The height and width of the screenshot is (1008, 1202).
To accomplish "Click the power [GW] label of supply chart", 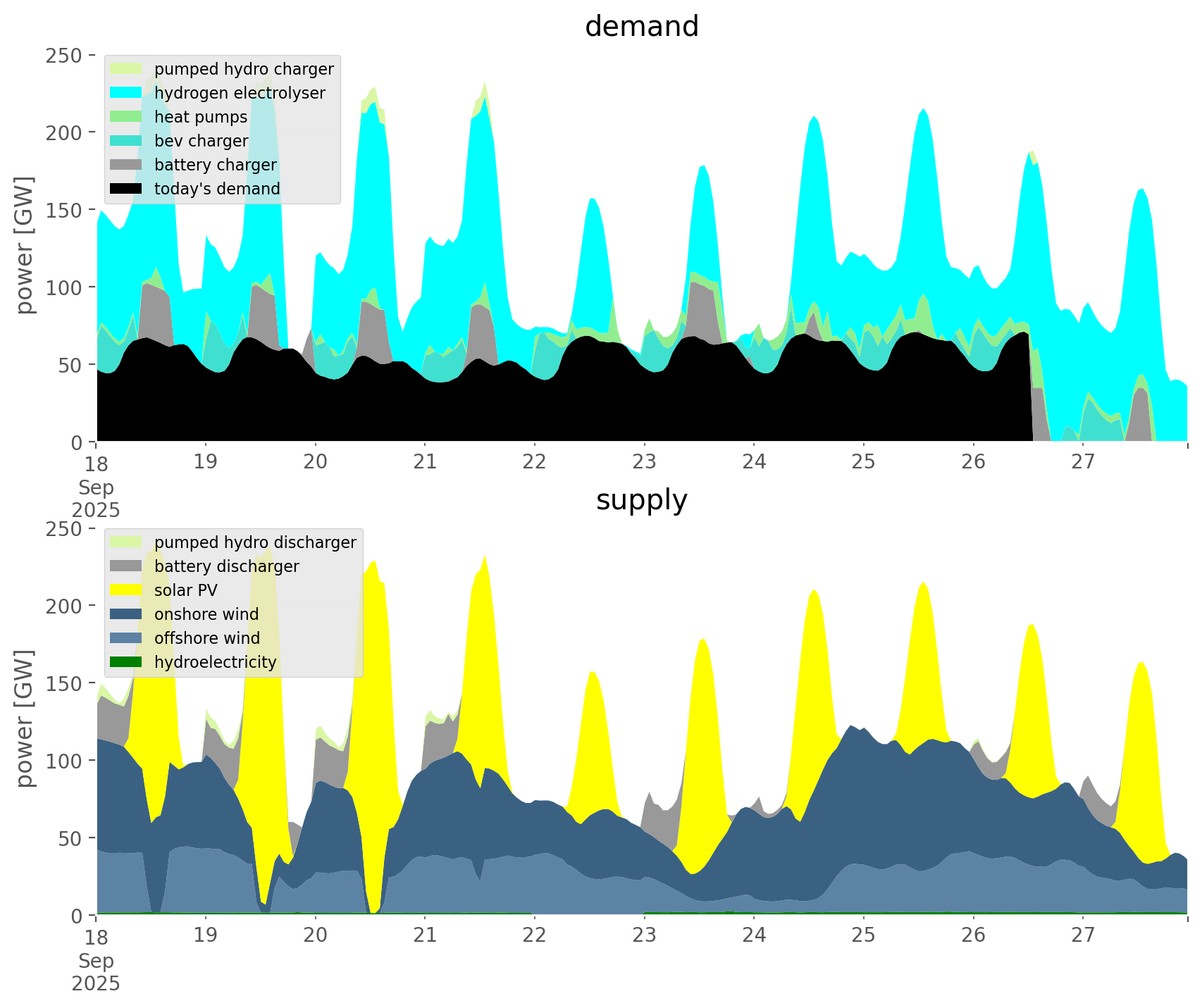I will tap(25, 718).
